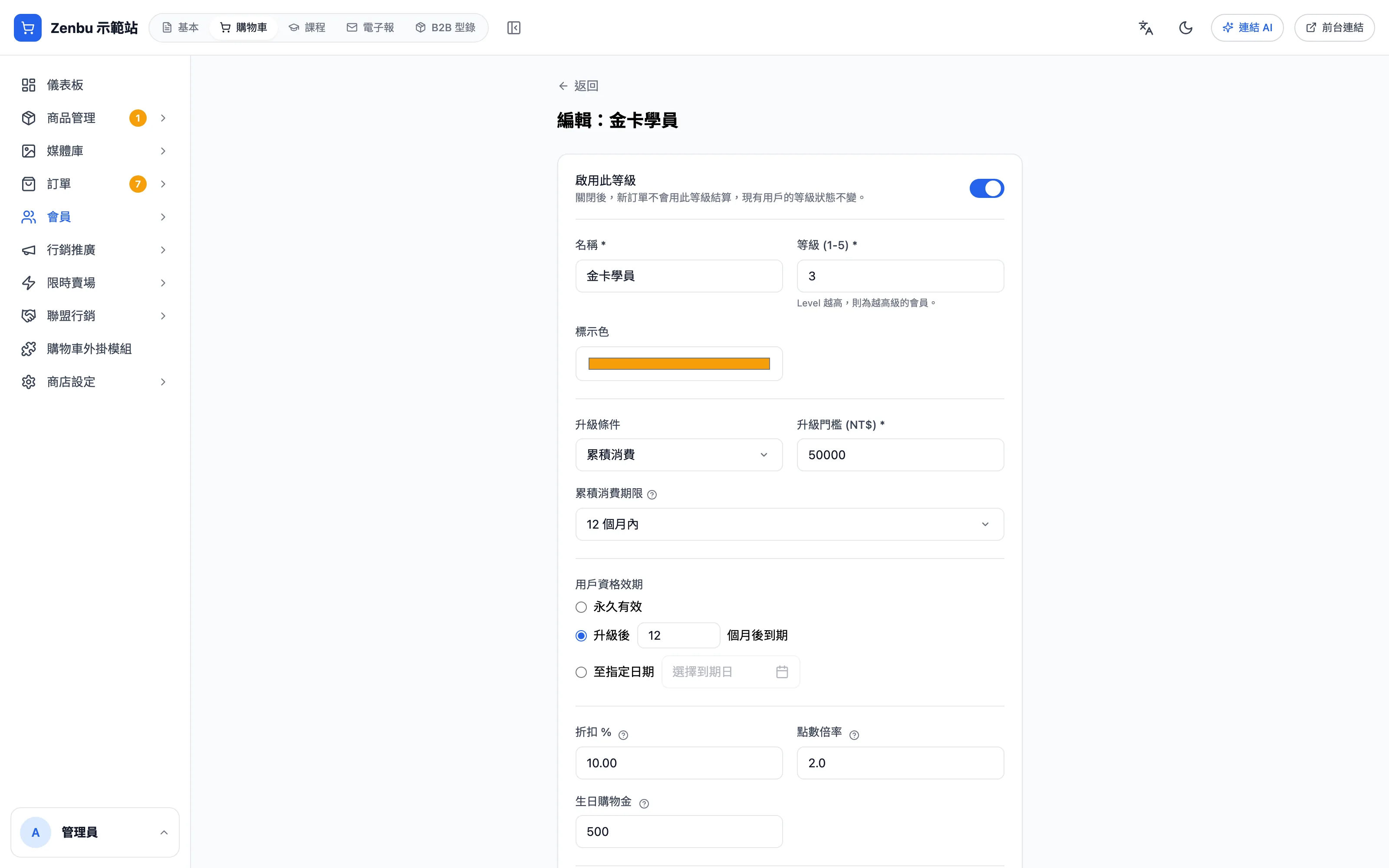Image resolution: width=1389 pixels, height=868 pixels.
Task: Switch to the 基本 tab
Action: (x=180, y=27)
